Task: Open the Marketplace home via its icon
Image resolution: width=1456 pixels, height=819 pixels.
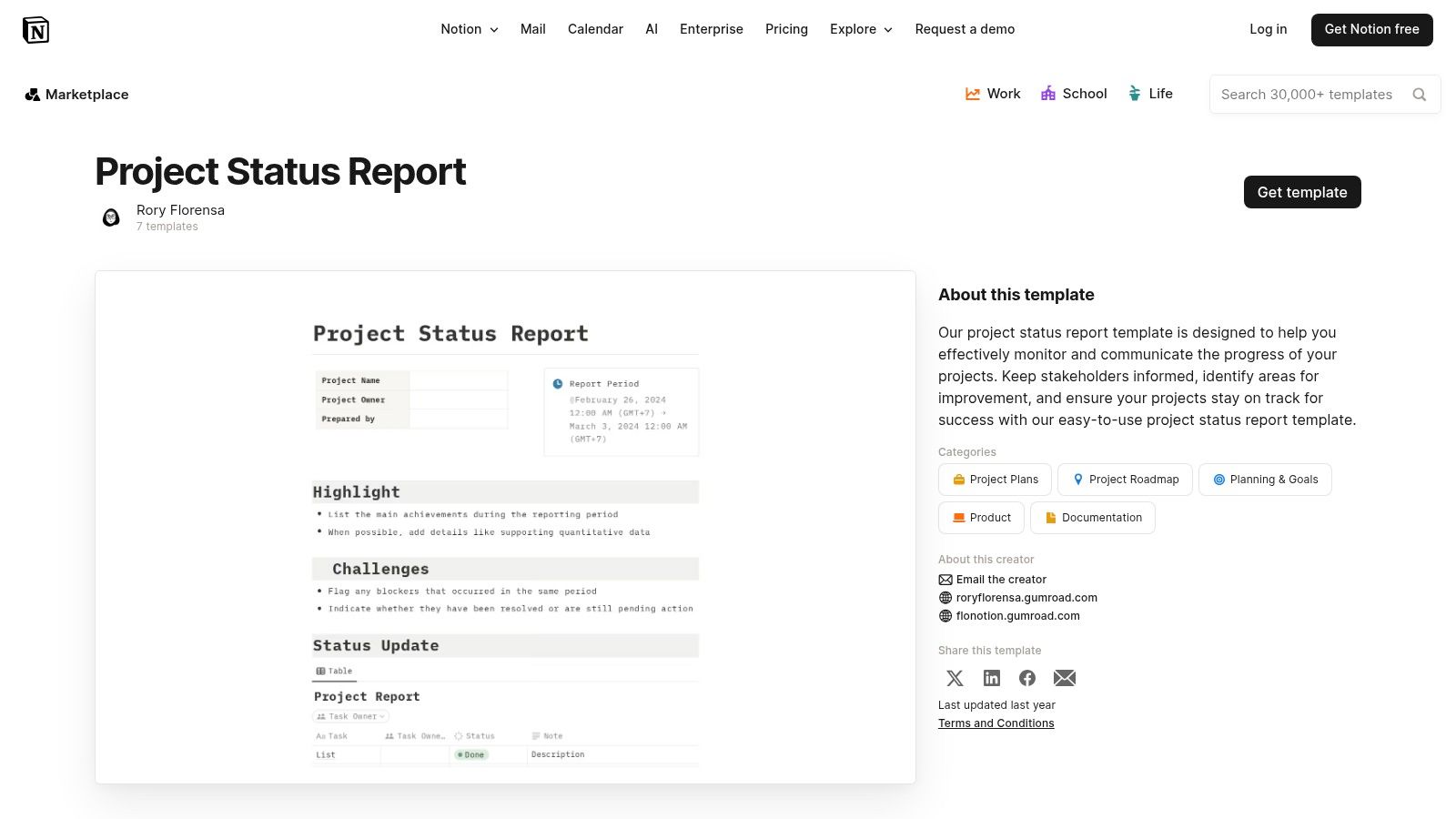Action: (x=33, y=94)
